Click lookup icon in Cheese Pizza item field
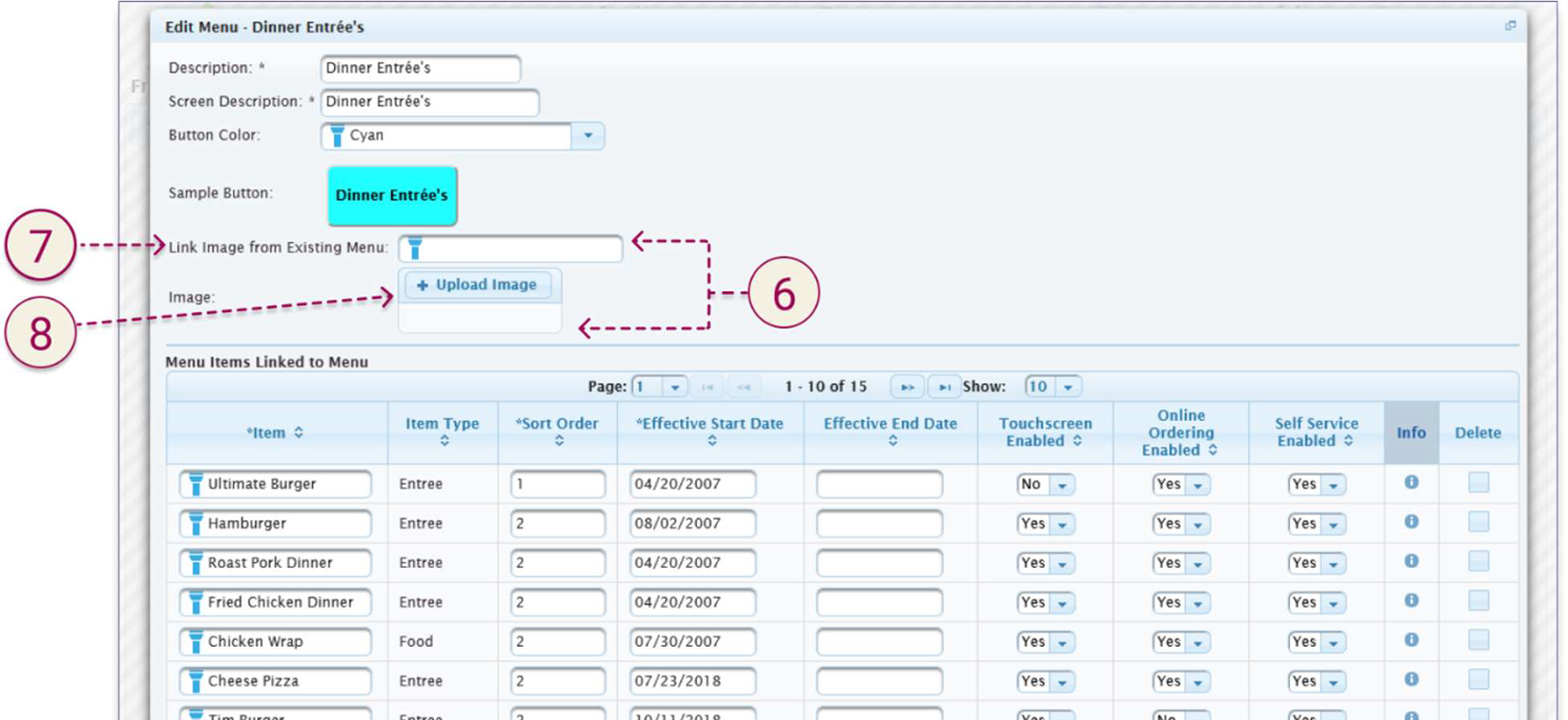1568x720 pixels. [194, 681]
